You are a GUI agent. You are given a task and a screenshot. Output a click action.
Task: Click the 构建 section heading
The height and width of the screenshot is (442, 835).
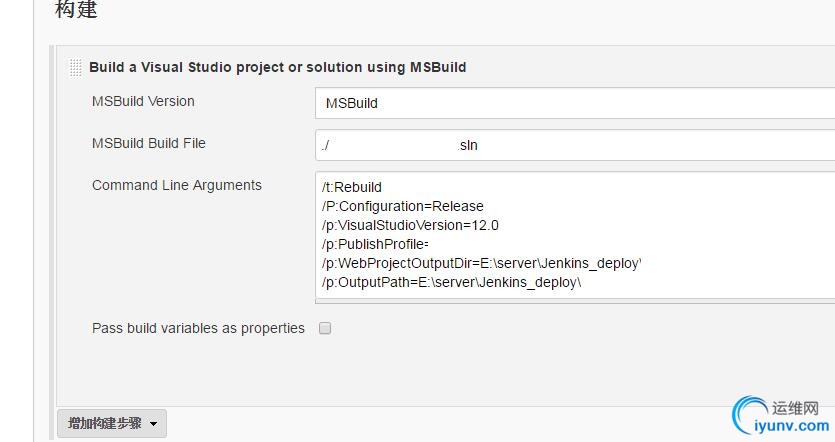point(76,10)
